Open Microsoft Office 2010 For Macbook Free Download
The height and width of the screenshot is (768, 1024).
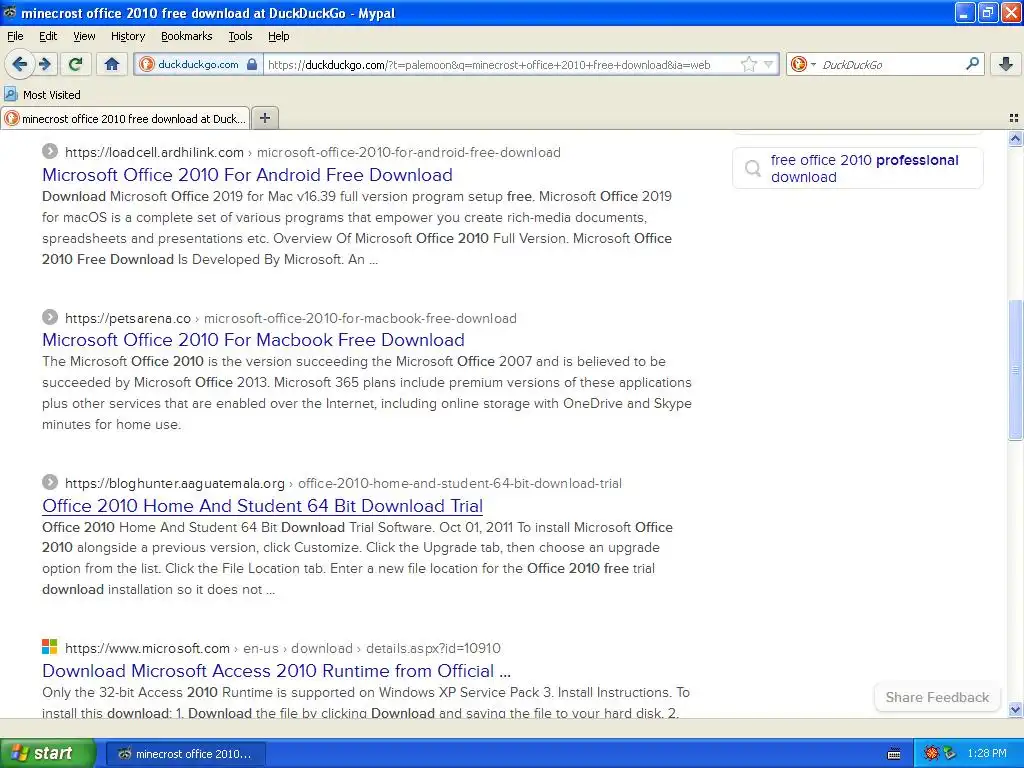(x=253, y=340)
